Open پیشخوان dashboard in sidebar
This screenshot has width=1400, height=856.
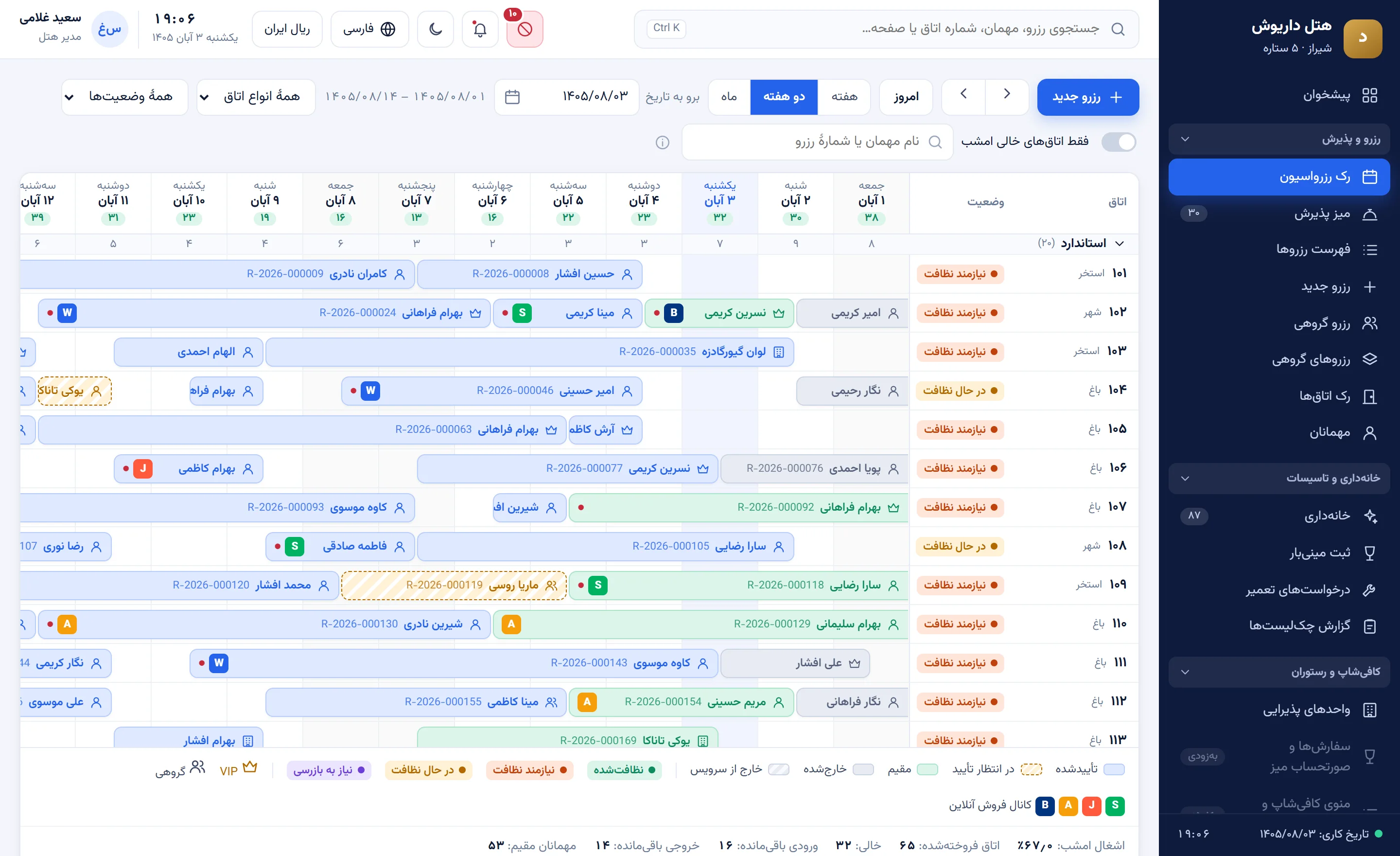[1279, 95]
